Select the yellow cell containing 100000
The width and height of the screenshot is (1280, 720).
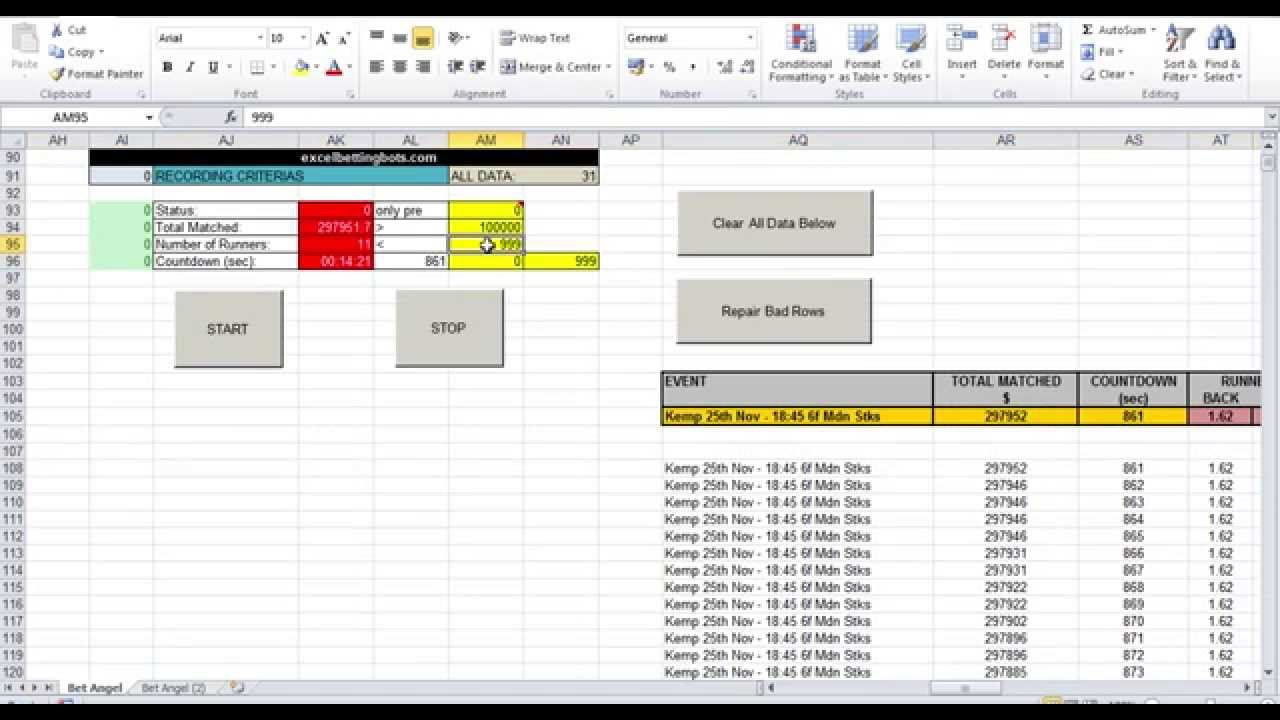coord(486,227)
